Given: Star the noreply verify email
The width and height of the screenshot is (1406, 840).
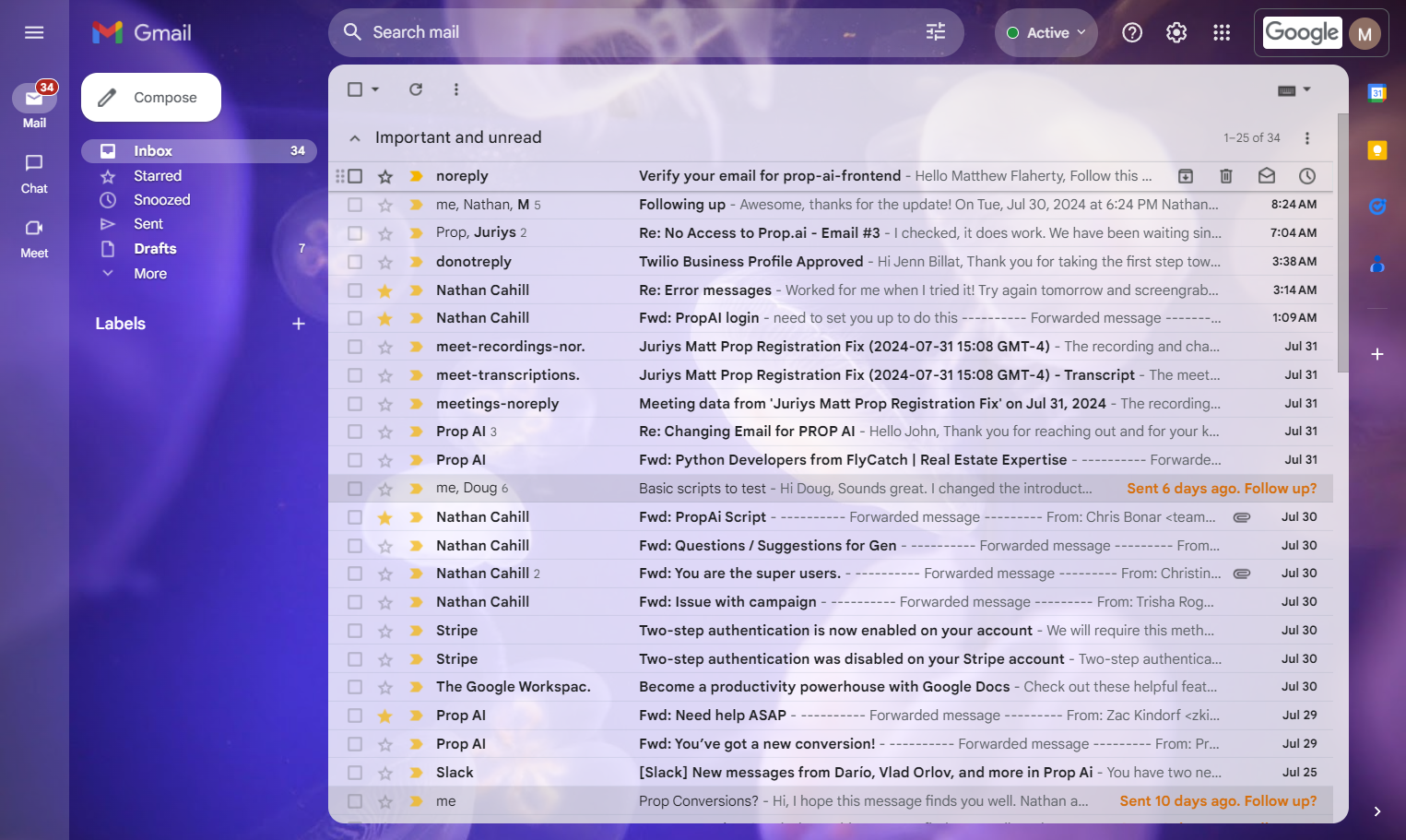Looking at the screenshot, I should (385, 176).
